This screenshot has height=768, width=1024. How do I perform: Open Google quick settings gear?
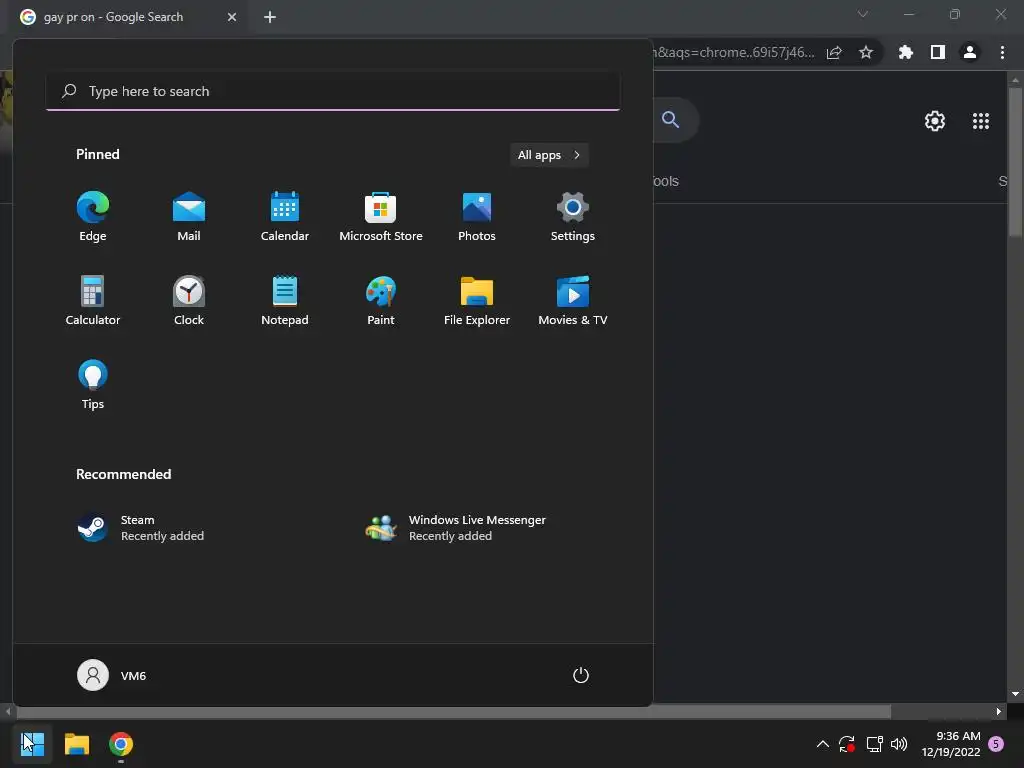point(935,121)
